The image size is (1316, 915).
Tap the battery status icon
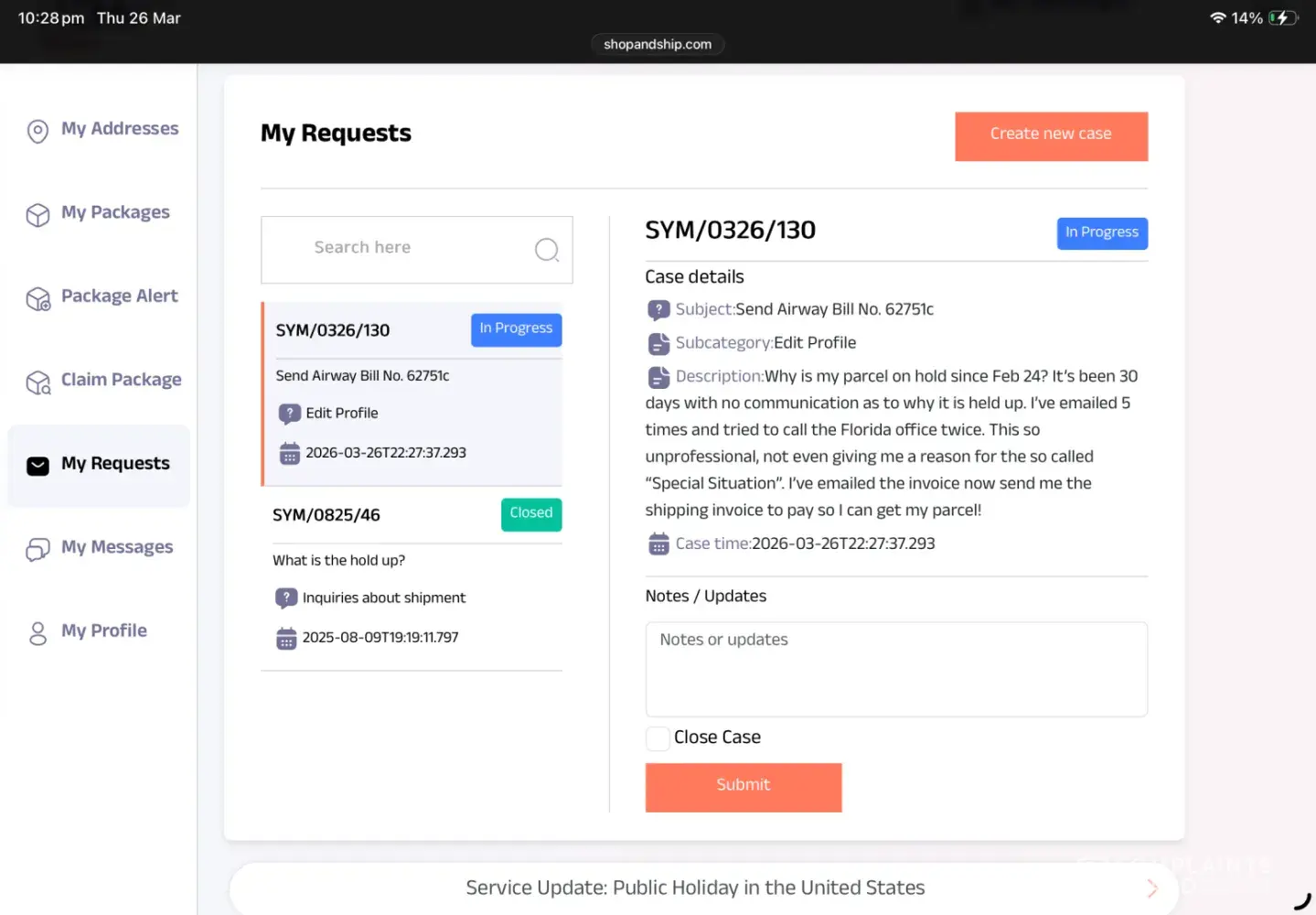[x=1282, y=18]
